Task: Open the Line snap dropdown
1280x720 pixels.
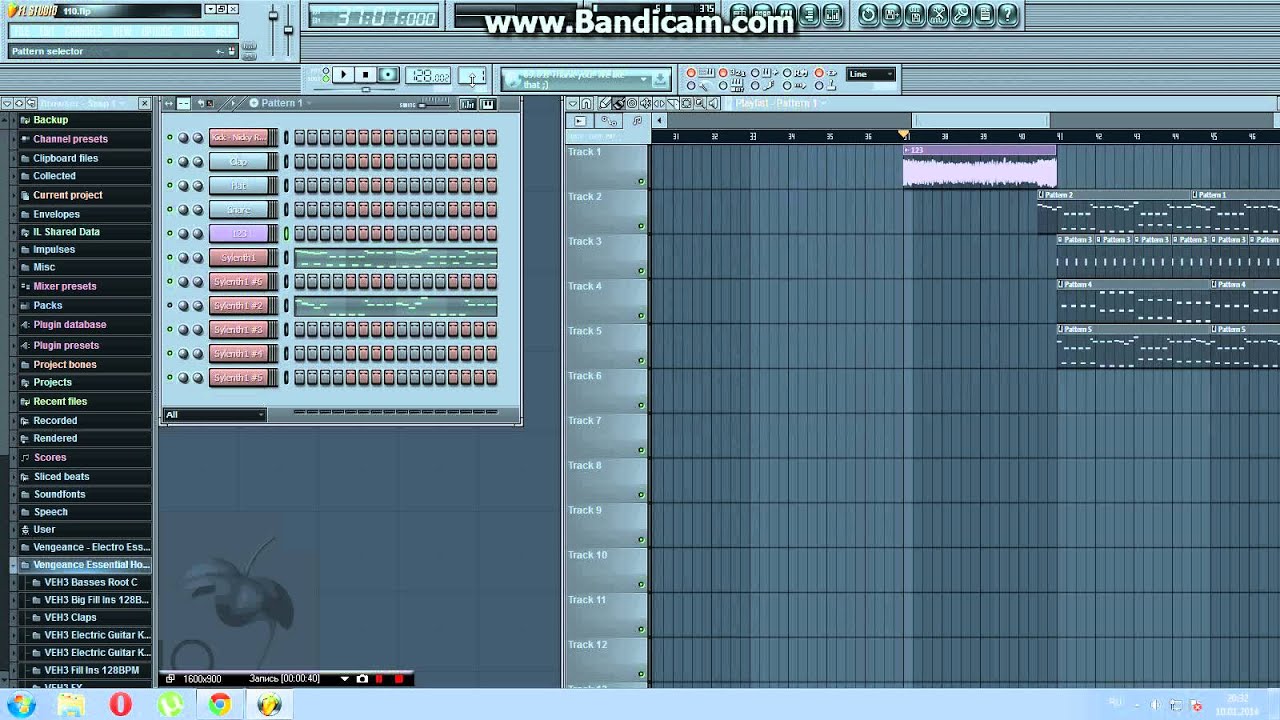Action: pyautogui.click(x=870, y=74)
